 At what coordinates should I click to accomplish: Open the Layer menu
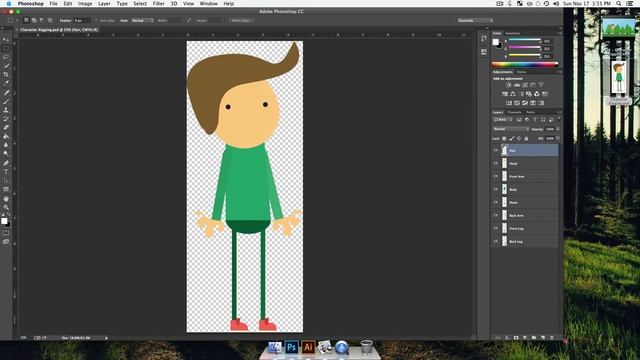coord(104,3)
